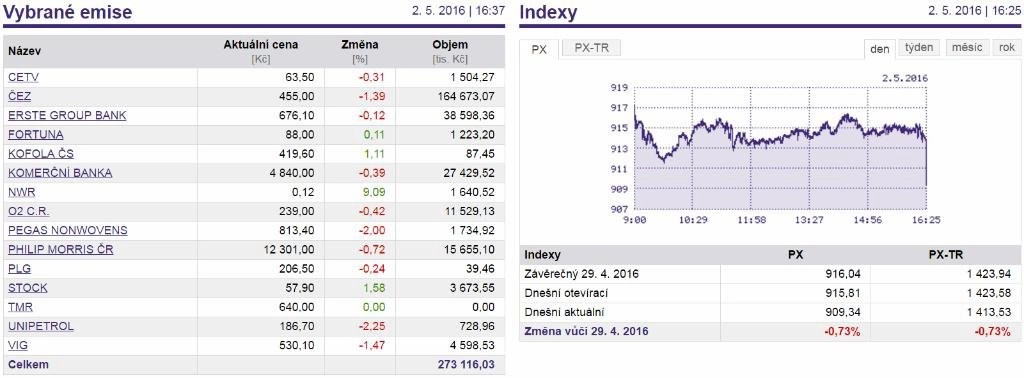The height and width of the screenshot is (378, 1024).
Task: Open KOFOLA ČS emission page
Action: pos(41,154)
